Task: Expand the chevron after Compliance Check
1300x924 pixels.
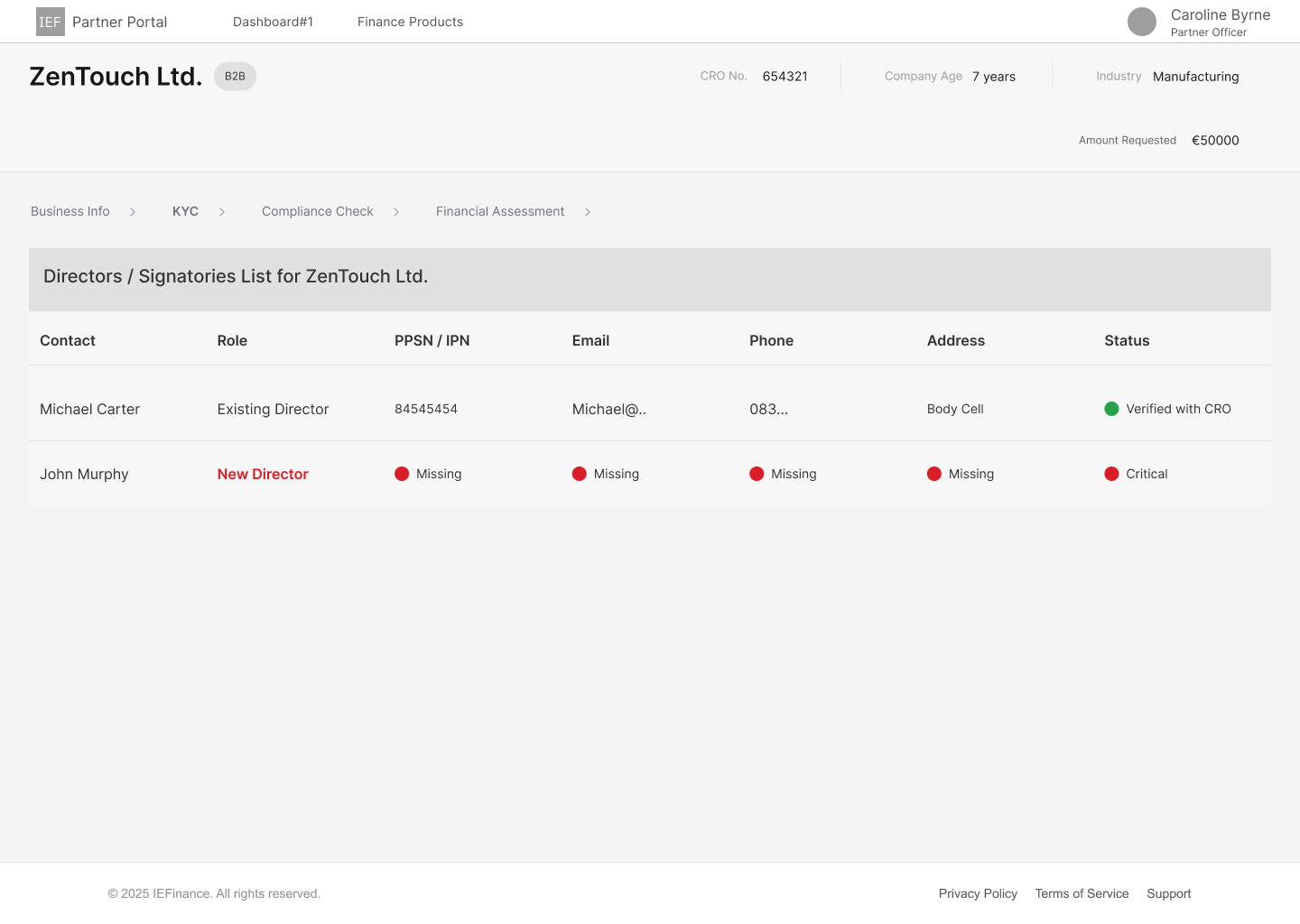Action: [x=395, y=211]
